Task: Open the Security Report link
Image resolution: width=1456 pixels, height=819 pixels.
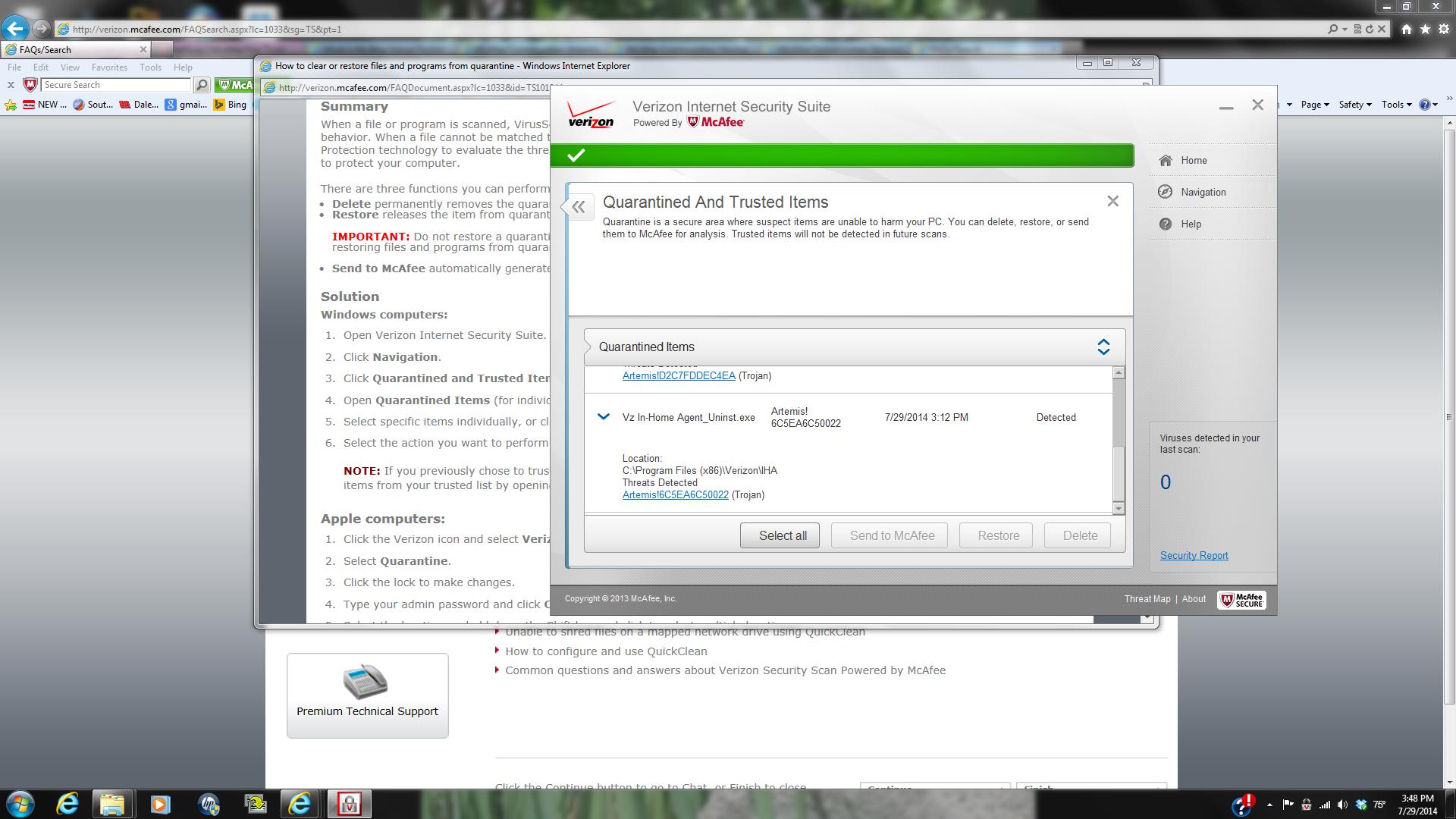Action: [1194, 556]
